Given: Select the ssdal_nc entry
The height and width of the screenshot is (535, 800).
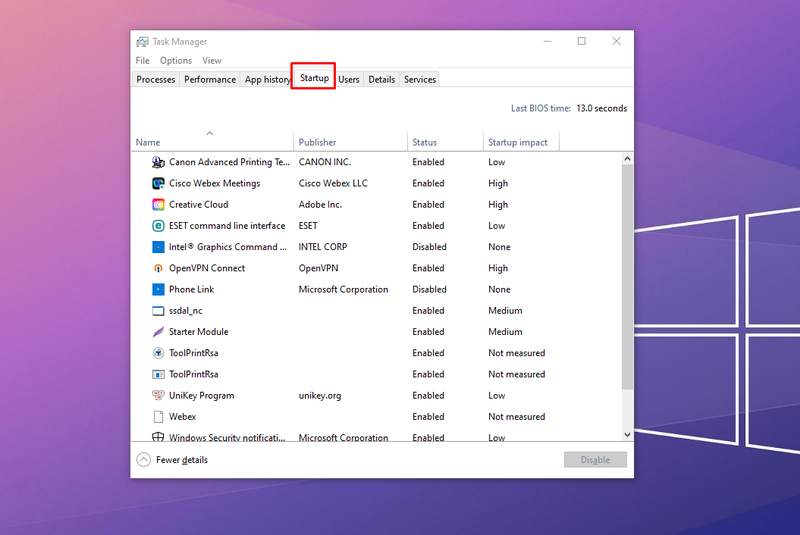Looking at the screenshot, I should click(x=377, y=311).
